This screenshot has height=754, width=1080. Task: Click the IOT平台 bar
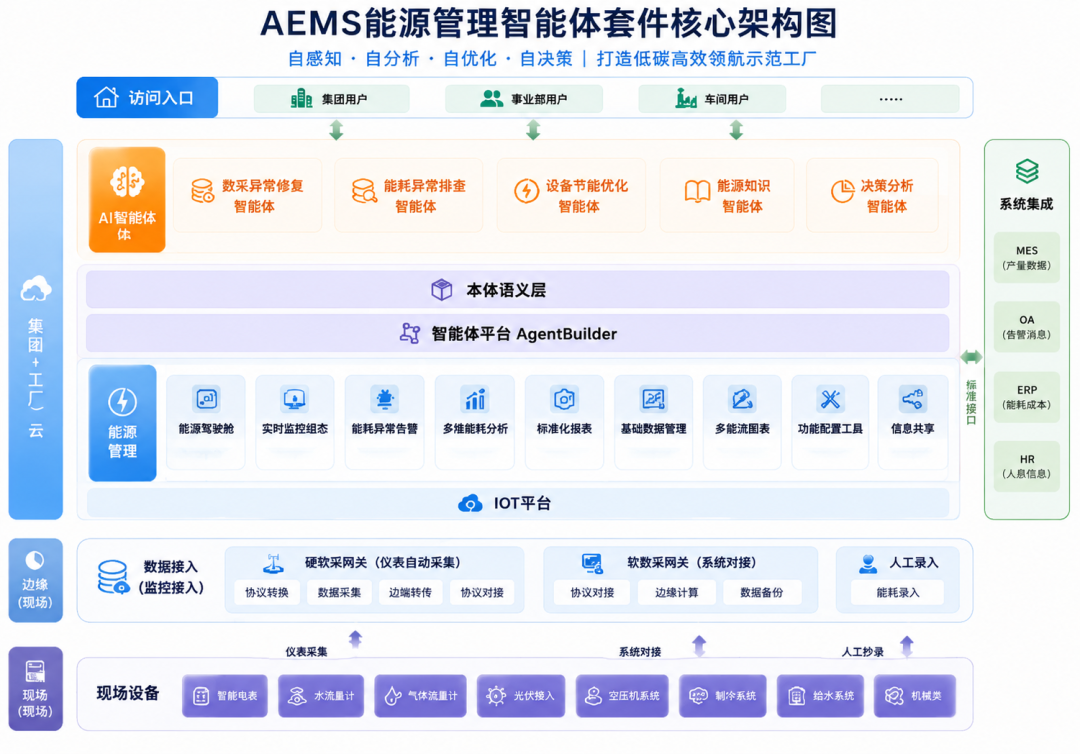[517, 503]
